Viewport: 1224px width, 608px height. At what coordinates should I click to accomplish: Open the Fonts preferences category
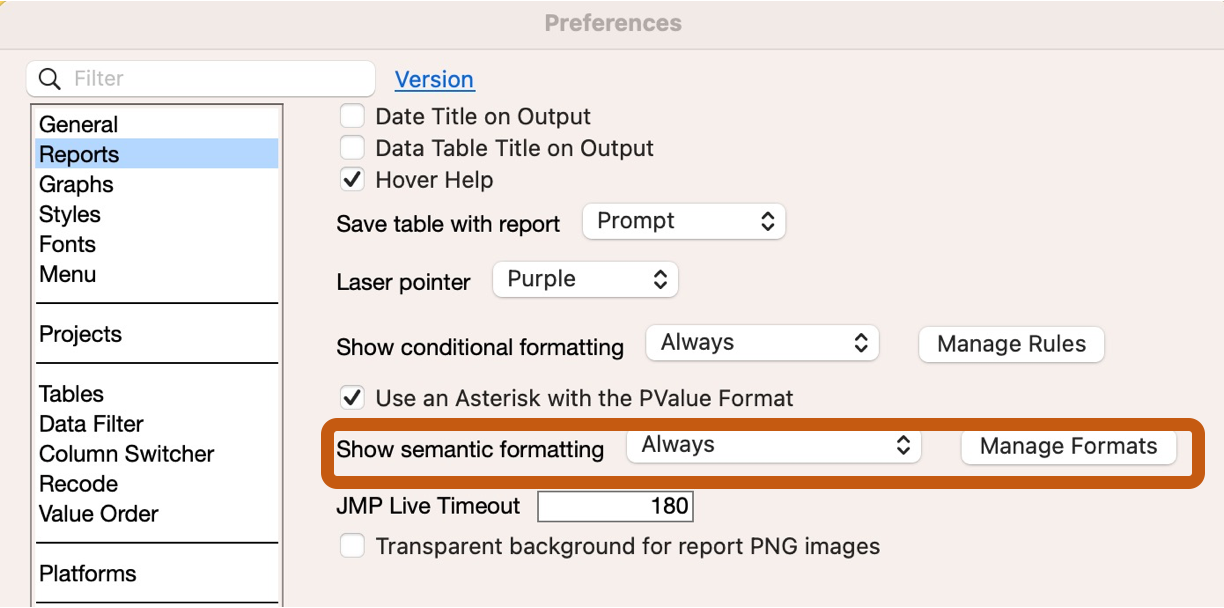point(66,244)
